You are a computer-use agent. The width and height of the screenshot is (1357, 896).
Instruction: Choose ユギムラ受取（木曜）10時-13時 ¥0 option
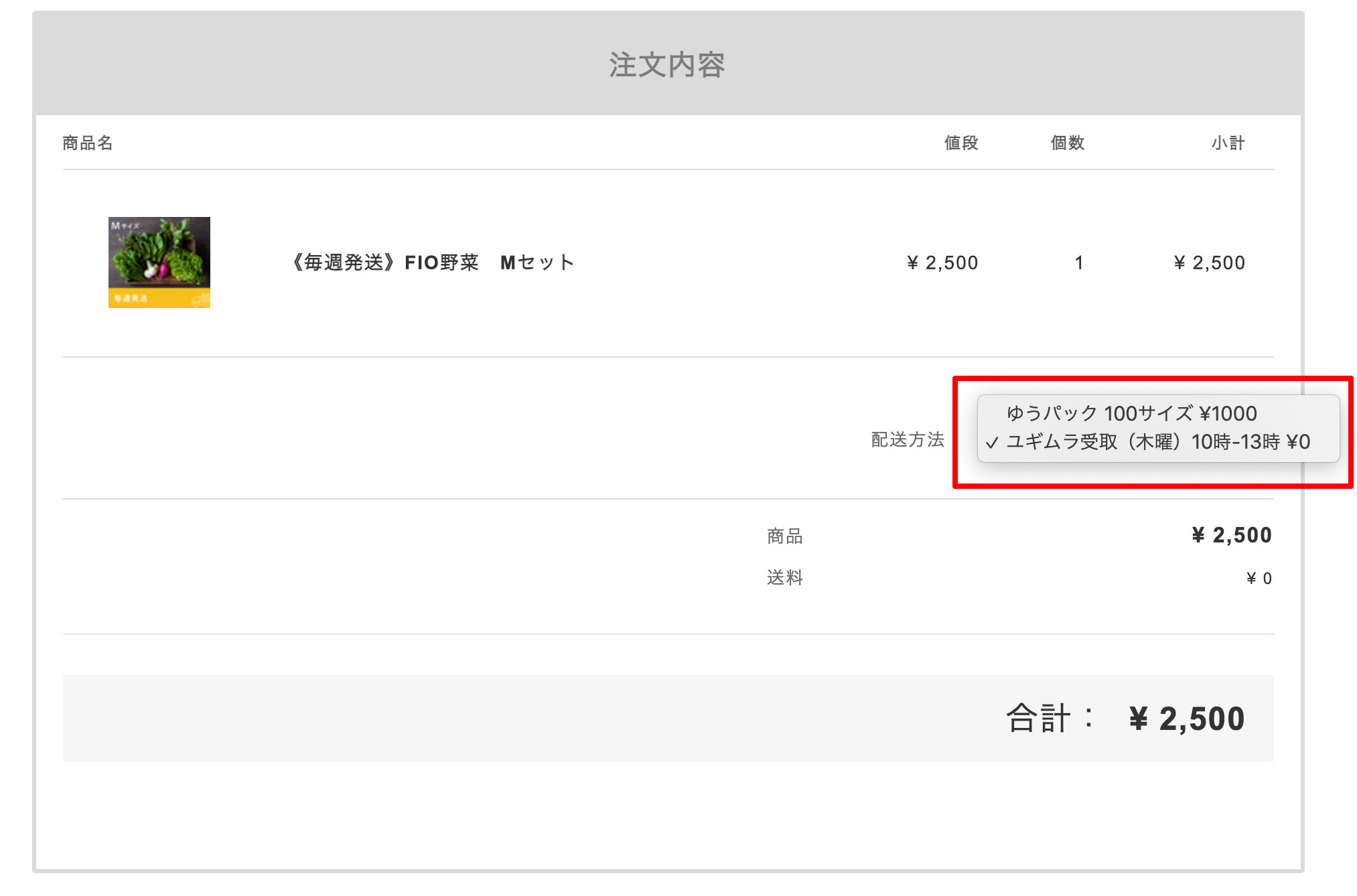click(1158, 442)
